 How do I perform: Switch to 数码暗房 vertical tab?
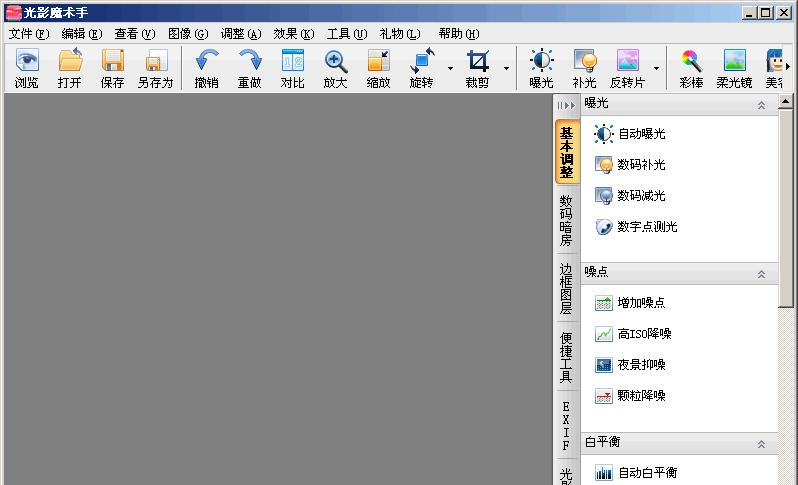566,220
